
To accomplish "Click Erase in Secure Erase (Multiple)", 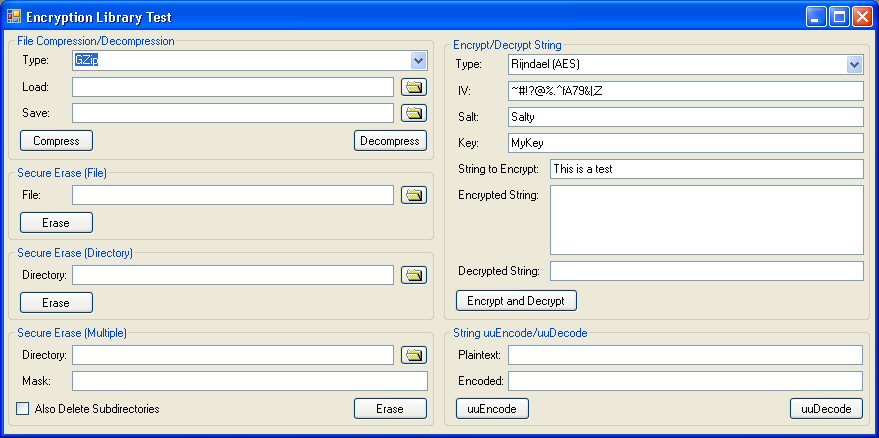I will pos(390,409).
